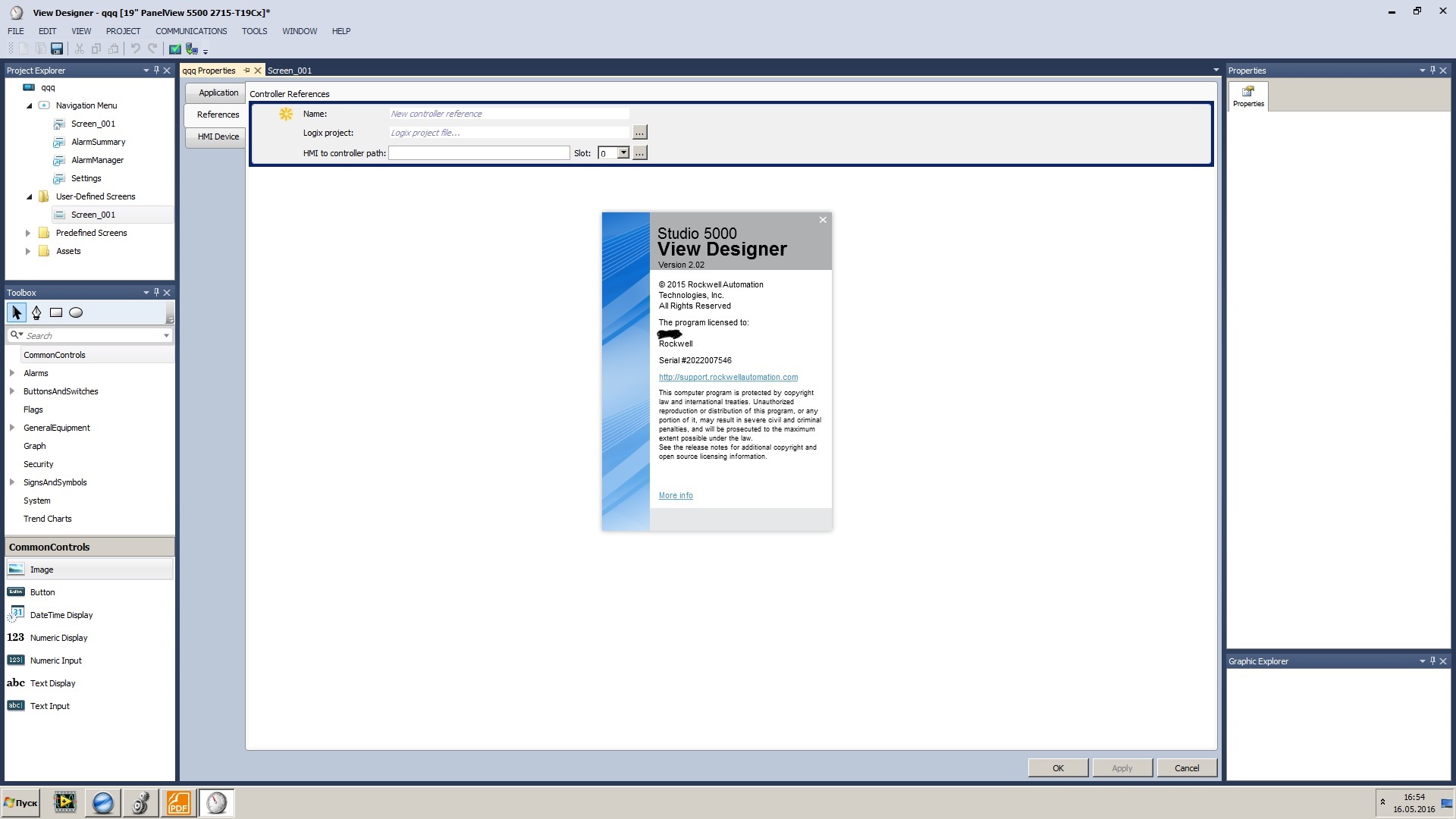Close the About View Designer dialog

[x=823, y=220]
